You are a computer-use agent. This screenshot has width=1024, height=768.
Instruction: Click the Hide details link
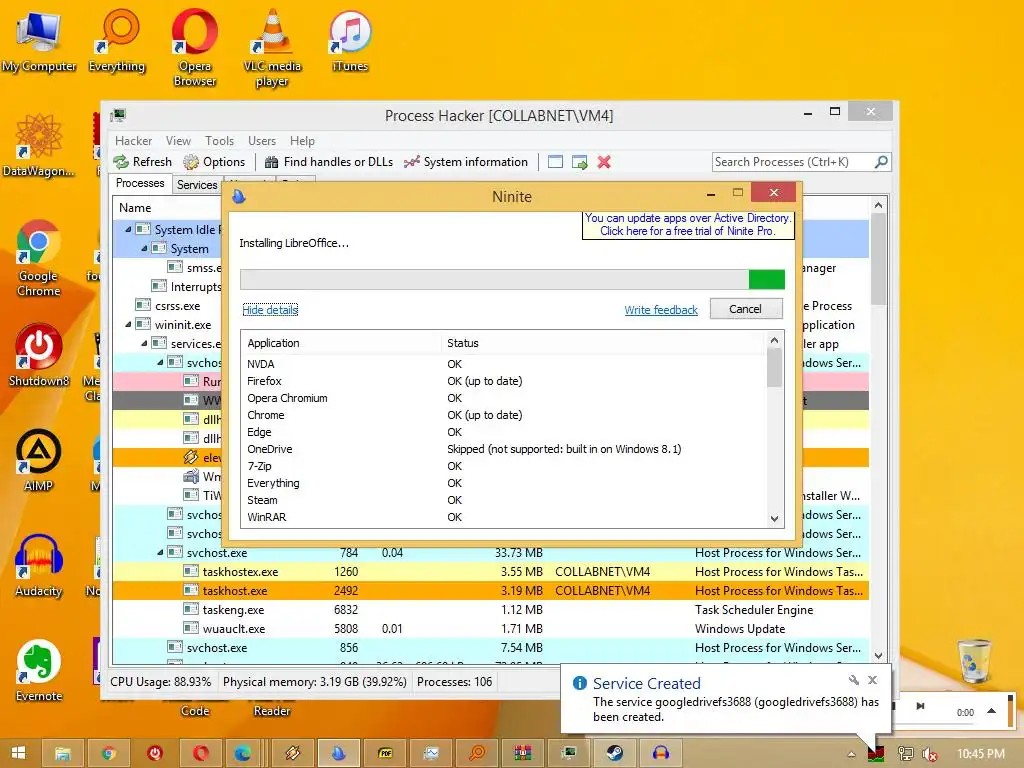(x=270, y=310)
